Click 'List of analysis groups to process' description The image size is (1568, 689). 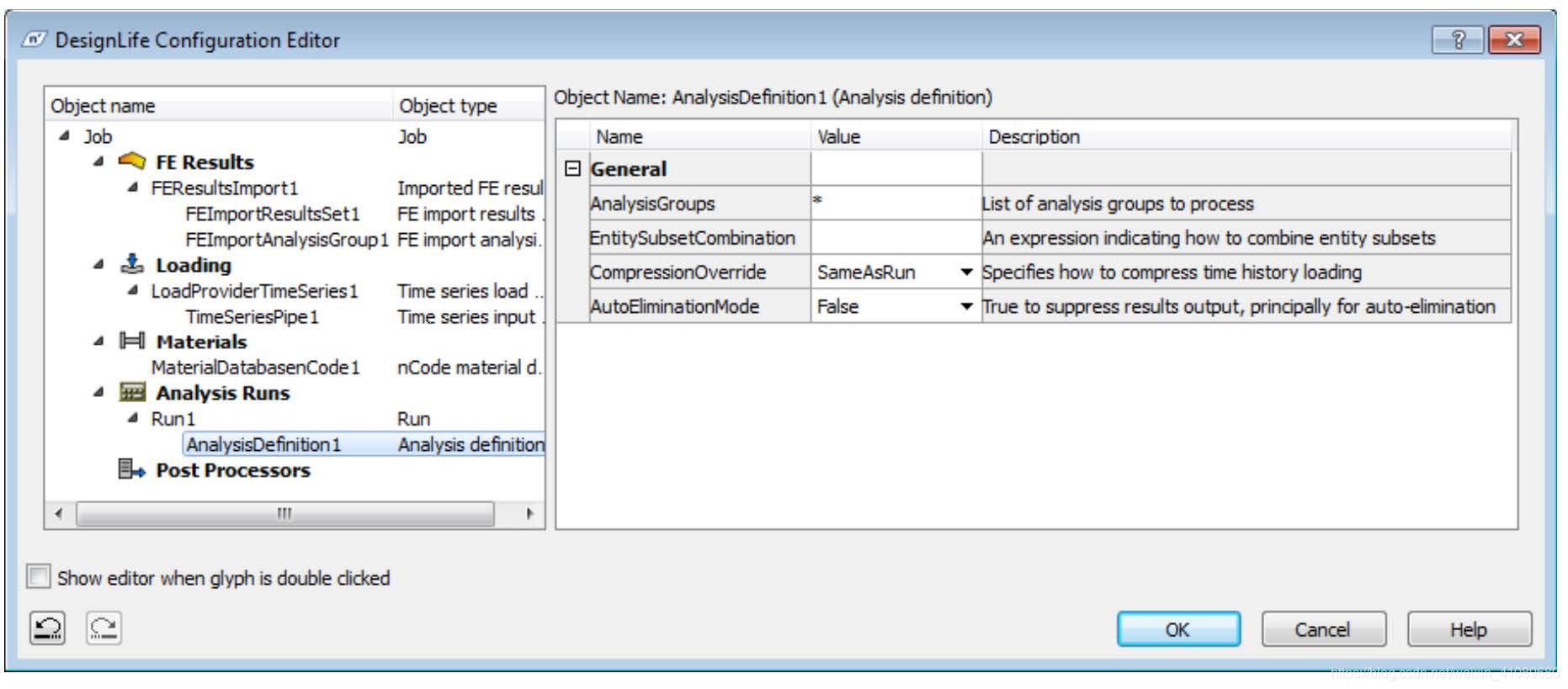[1118, 204]
